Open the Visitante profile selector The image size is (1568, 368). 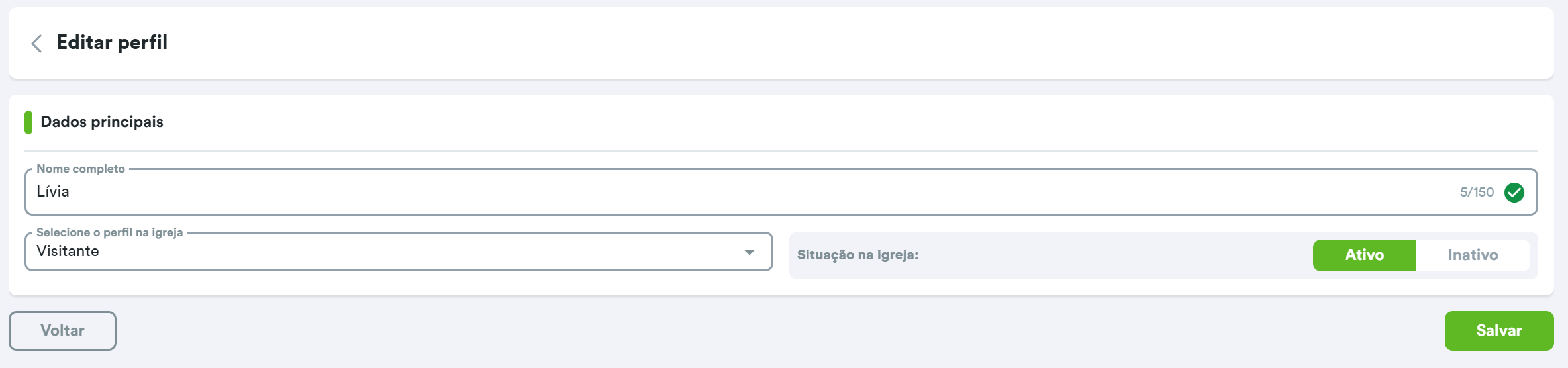coord(397,252)
